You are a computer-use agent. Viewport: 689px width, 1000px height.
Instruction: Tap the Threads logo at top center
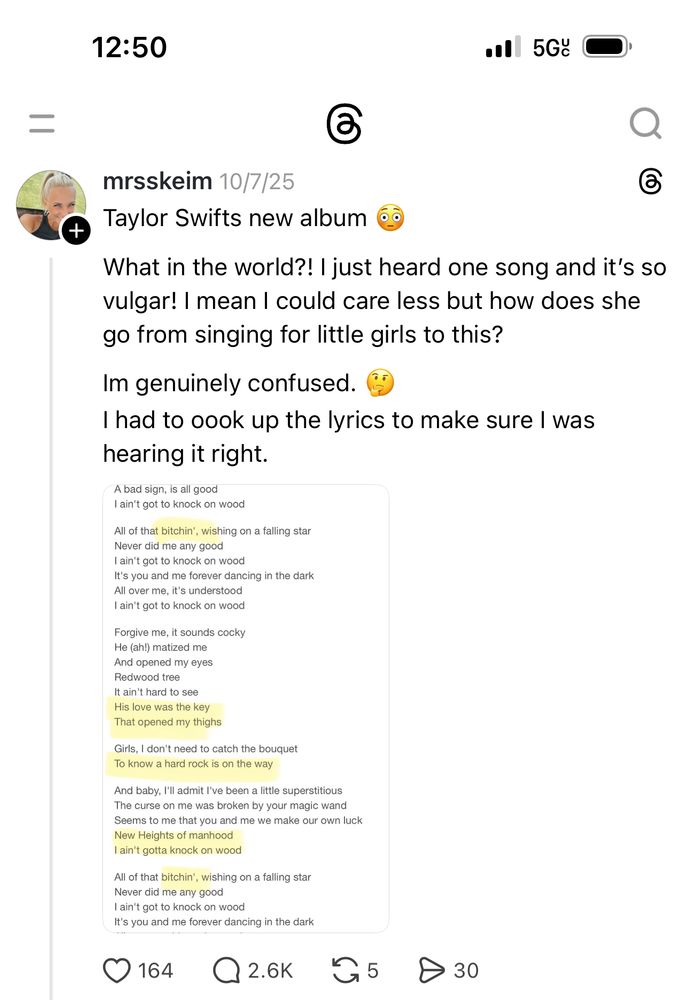[344, 125]
